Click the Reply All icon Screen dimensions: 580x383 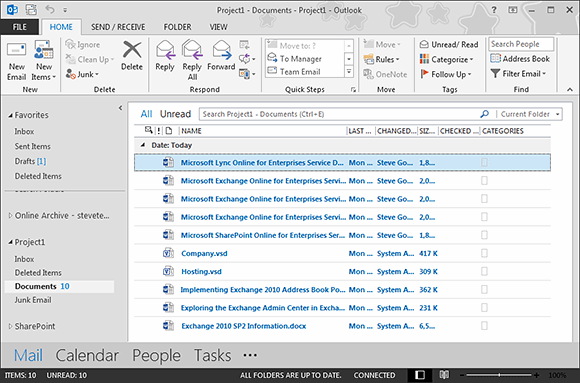pos(192,50)
